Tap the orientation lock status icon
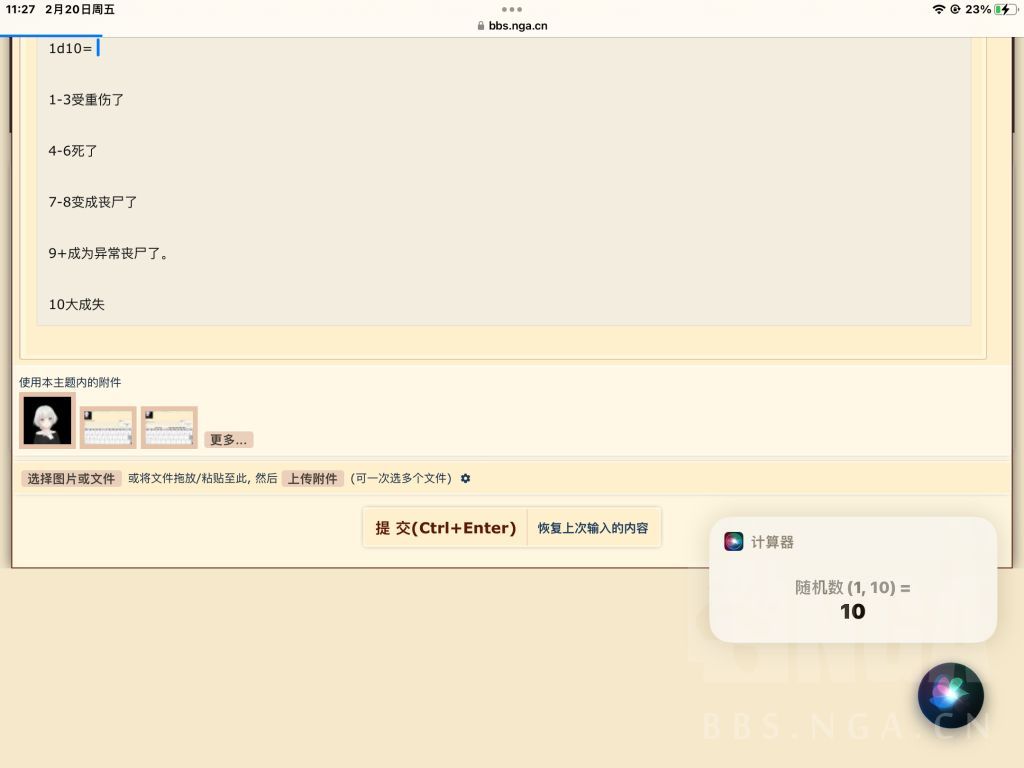Screen dimensions: 1024x768 [x=955, y=9]
